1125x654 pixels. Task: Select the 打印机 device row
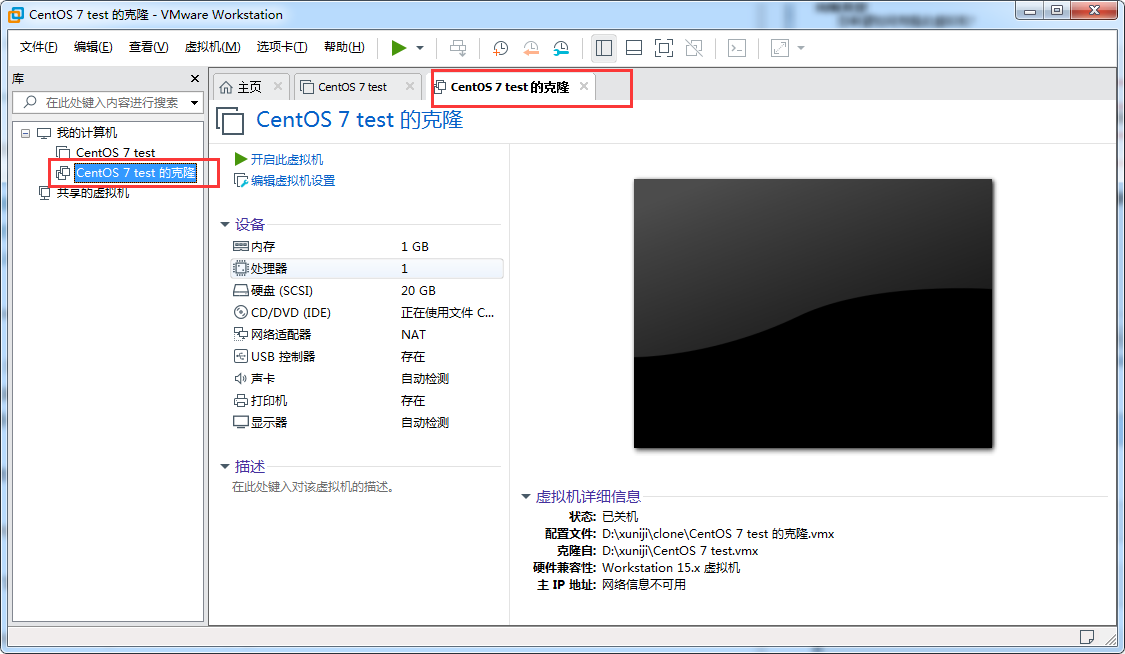tap(366, 401)
